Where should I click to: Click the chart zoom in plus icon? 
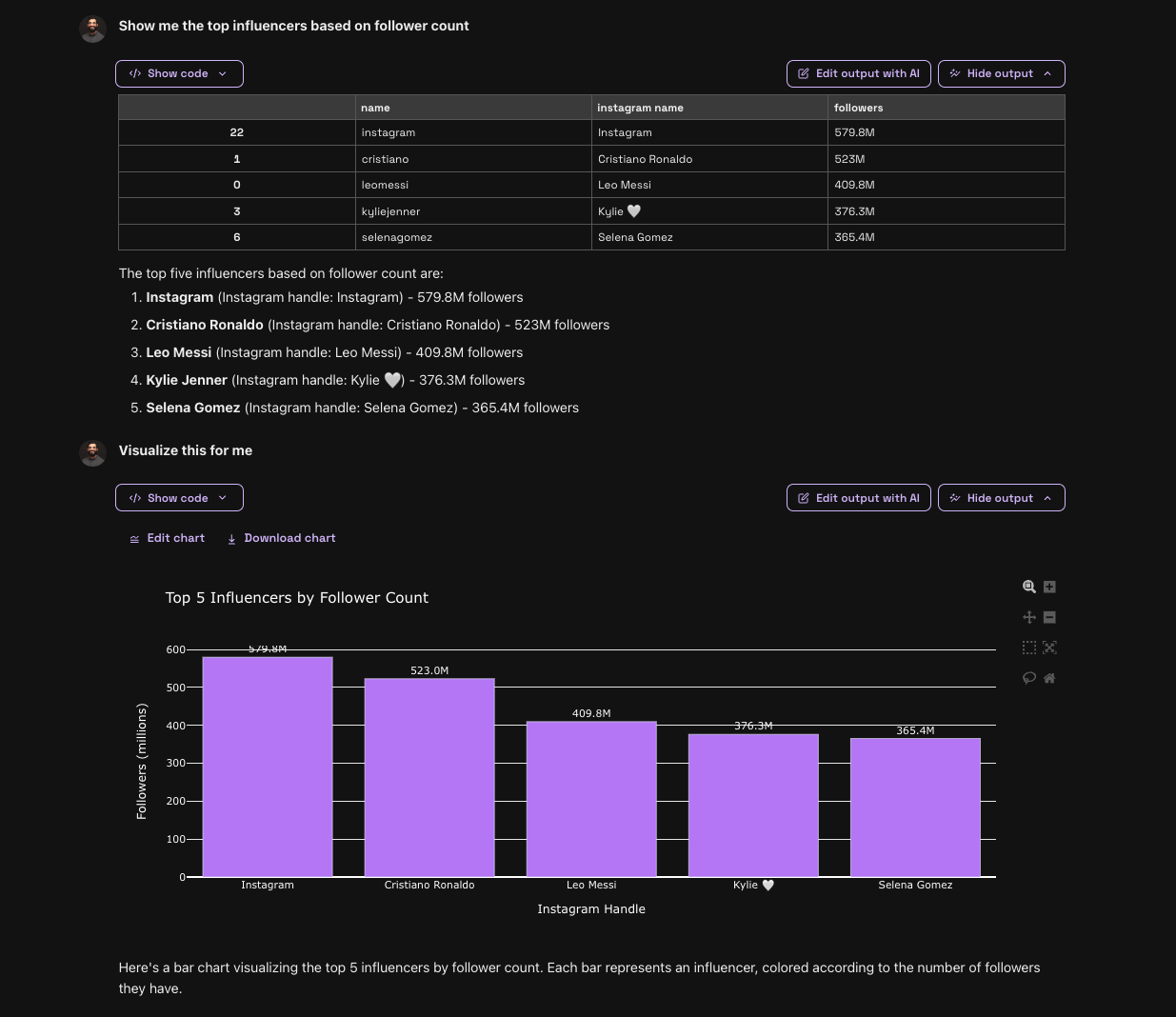tap(1049, 587)
